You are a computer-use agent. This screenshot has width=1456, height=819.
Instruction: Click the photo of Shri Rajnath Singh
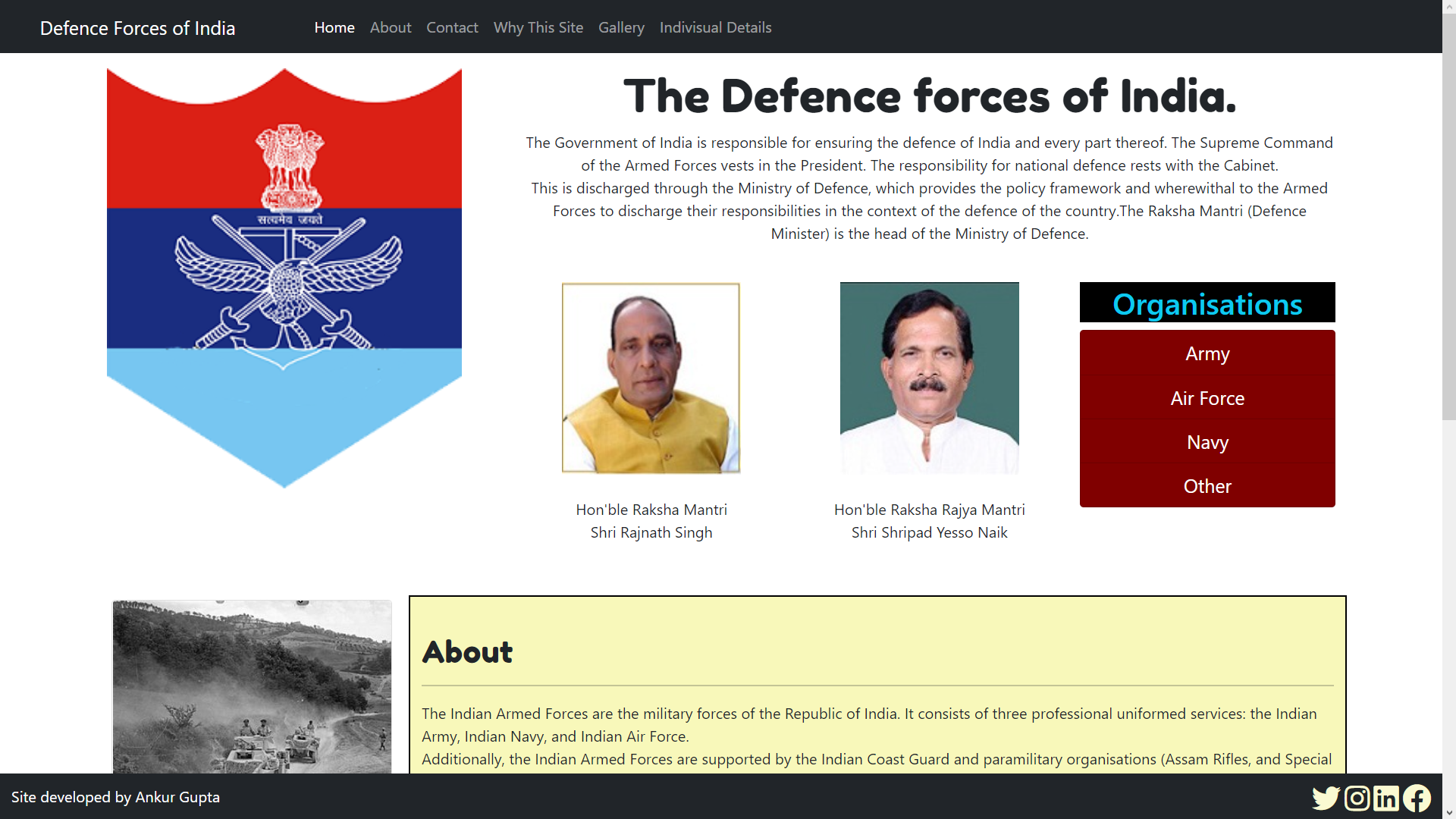point(650,378)
